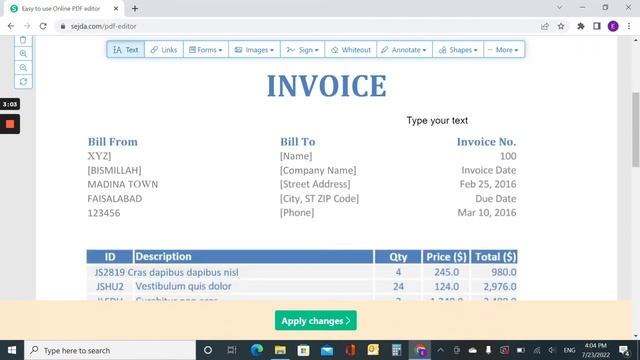Click the 'Mar 10, 2016' due date

pyautogui.click(x=487, y=213)
